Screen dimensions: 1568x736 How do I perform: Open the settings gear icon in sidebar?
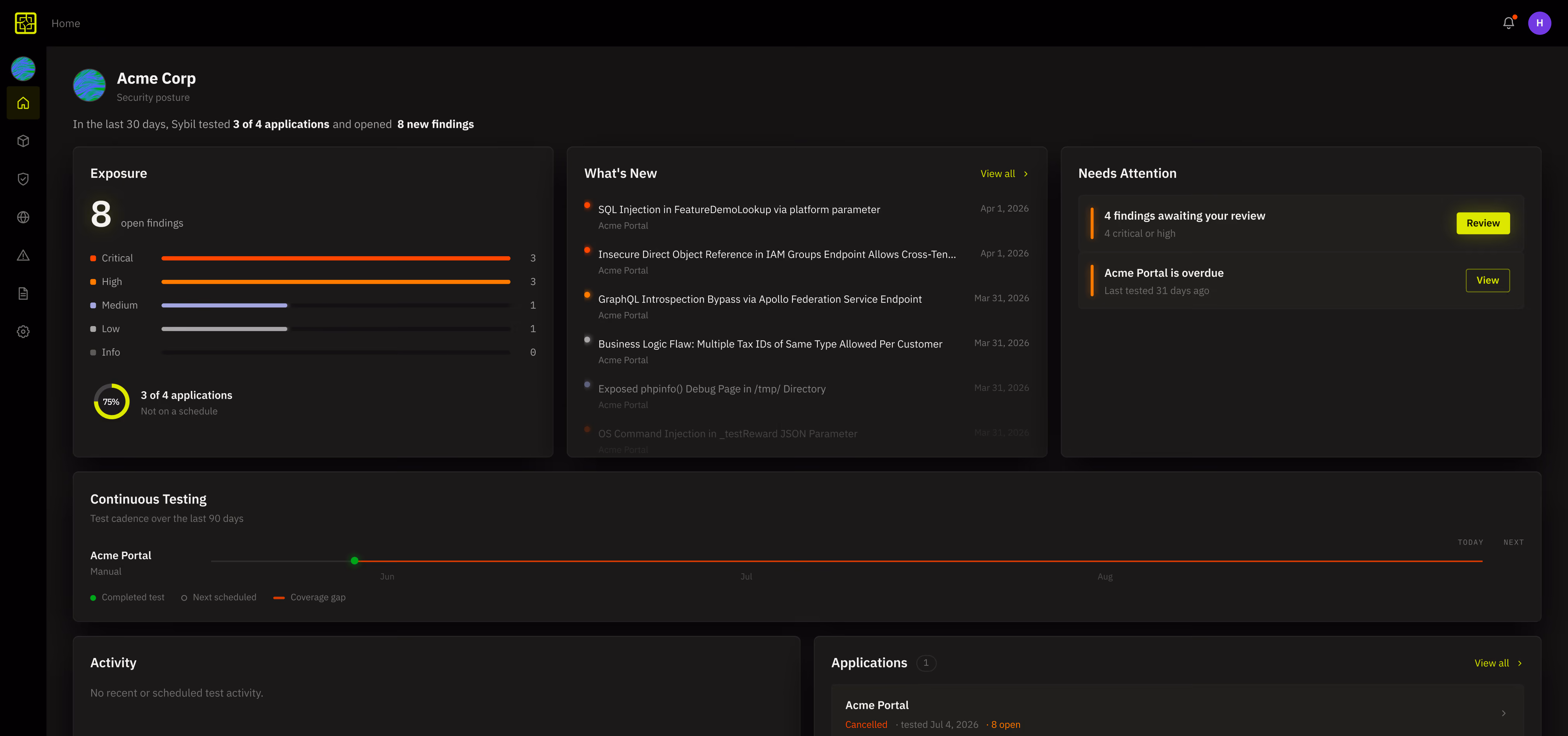coord(23,332)
